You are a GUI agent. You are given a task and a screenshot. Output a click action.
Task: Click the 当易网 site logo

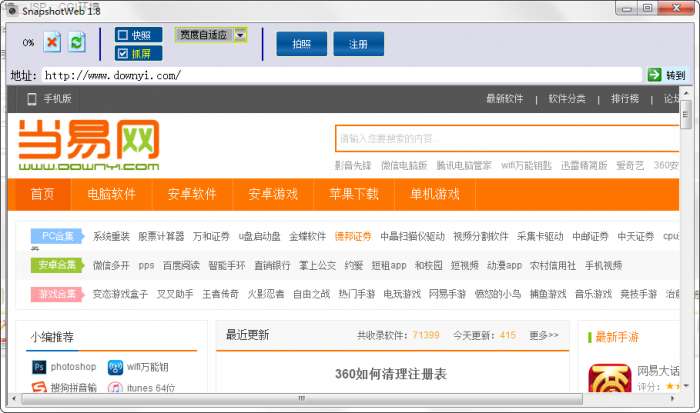(89, 145)
